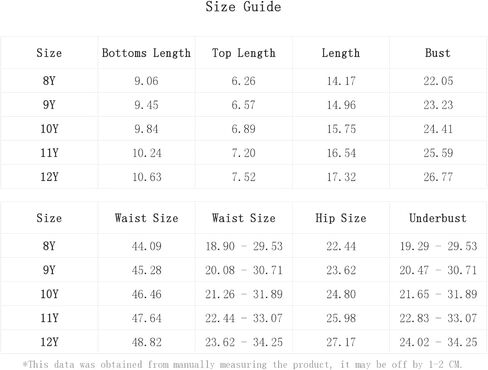This screenshot has width=488, height=370.
Task: Click the 9Y waist size value 45.28
Action: tap(147, 270)
